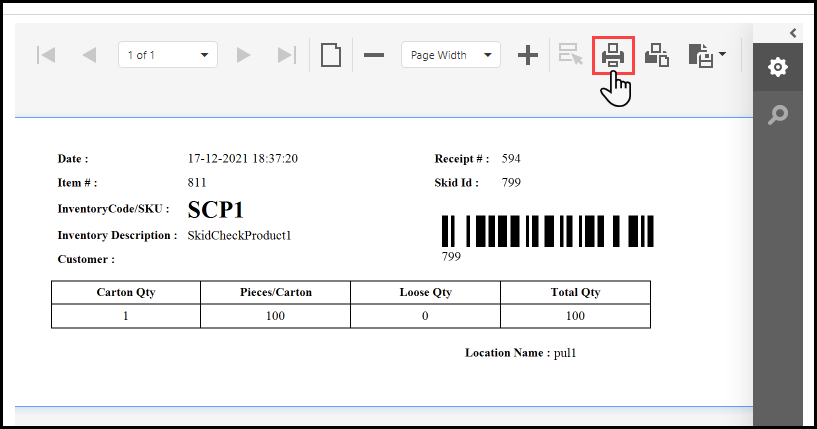Zoom out with the minus button
This screenshot has height=429, width=817.
374,55
